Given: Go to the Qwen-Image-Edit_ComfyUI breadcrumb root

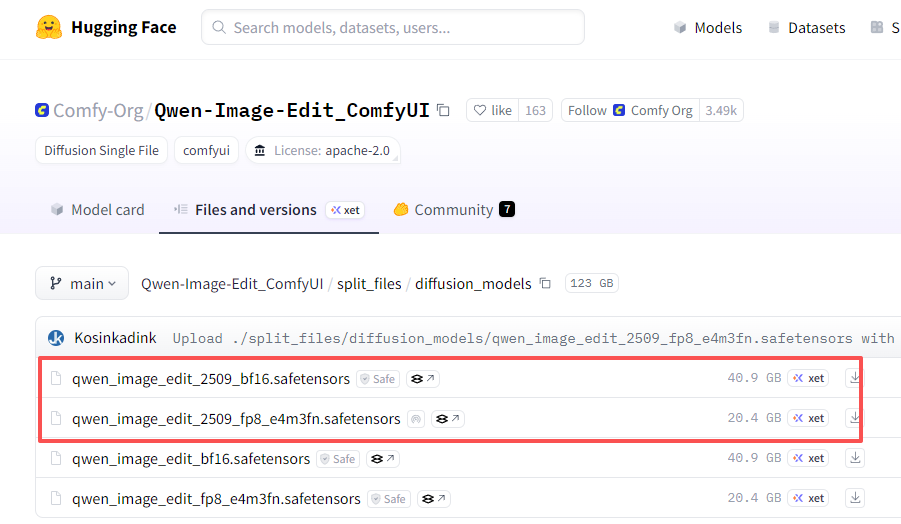Looking at the screenshot, I should (232, 284).
